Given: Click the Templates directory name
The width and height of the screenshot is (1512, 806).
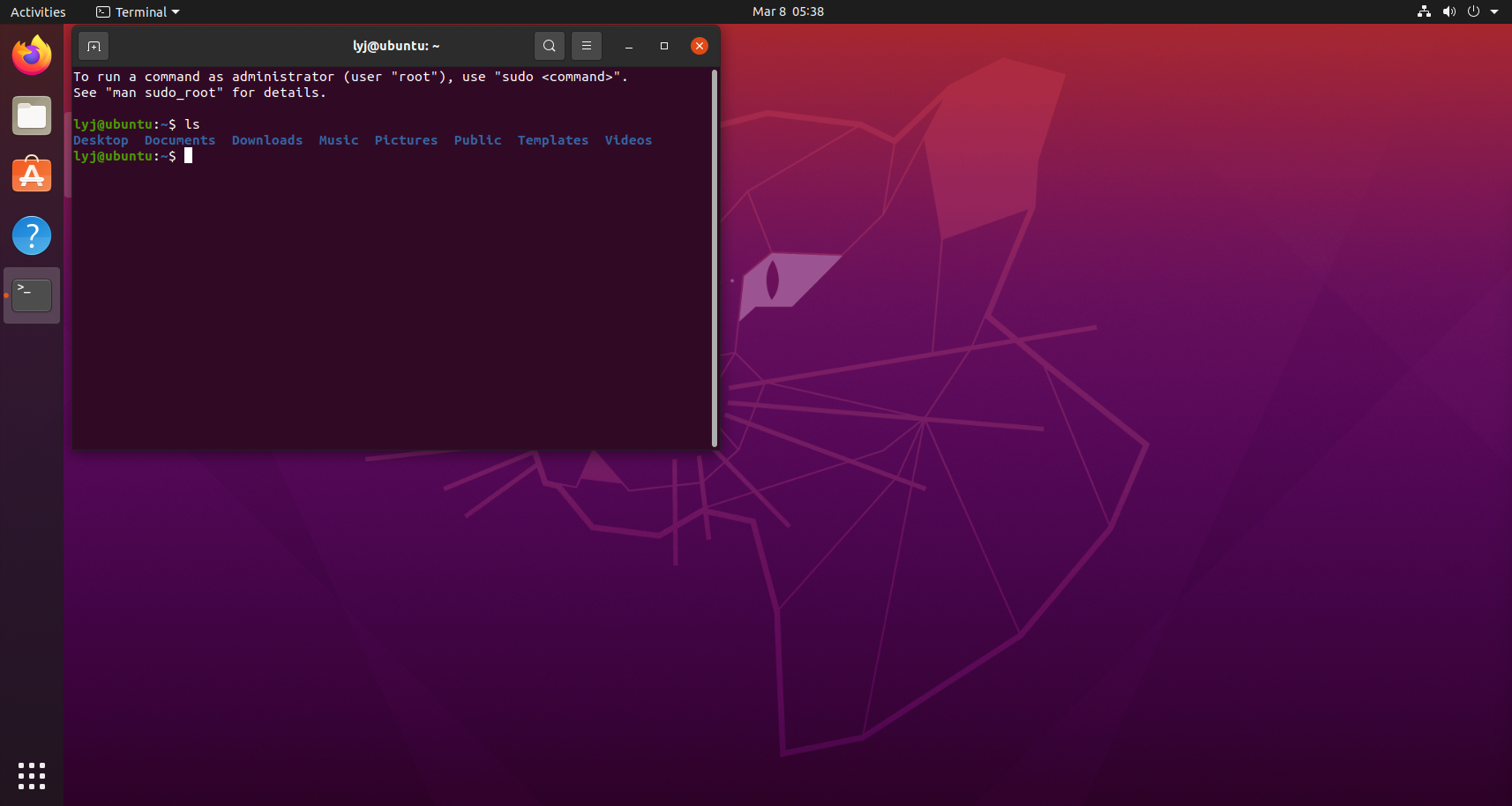Looking at the screenshot, I should (x=553, y=140).
